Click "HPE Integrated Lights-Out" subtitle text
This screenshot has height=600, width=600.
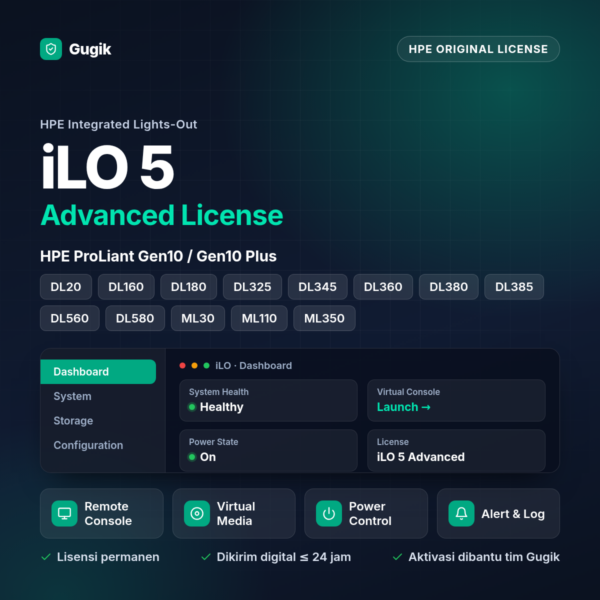[x=119, y=124]
